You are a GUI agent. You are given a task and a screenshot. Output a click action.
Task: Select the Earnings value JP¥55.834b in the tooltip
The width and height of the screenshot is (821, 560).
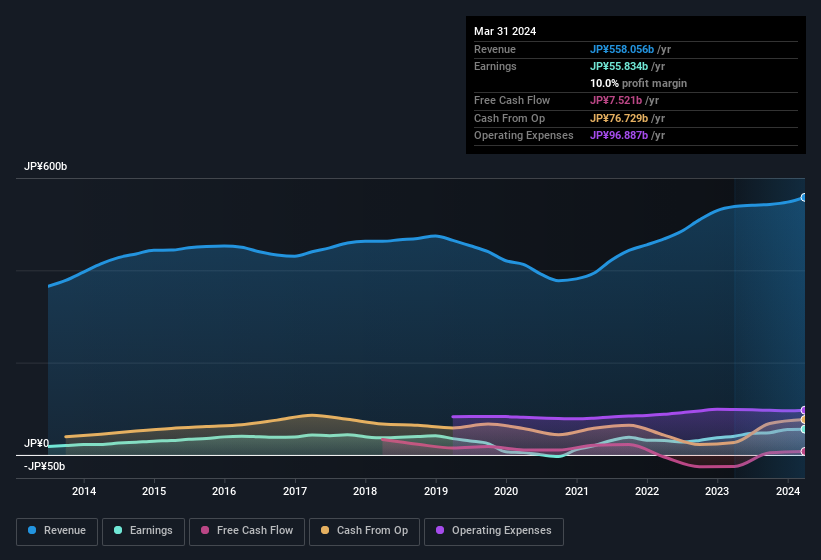618,66
